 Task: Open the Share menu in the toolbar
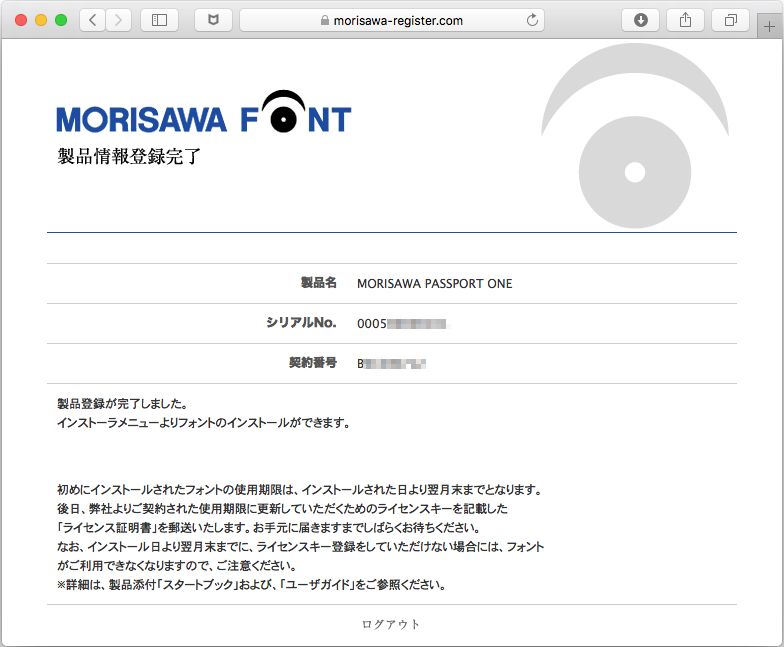click(x=686, y=20)
